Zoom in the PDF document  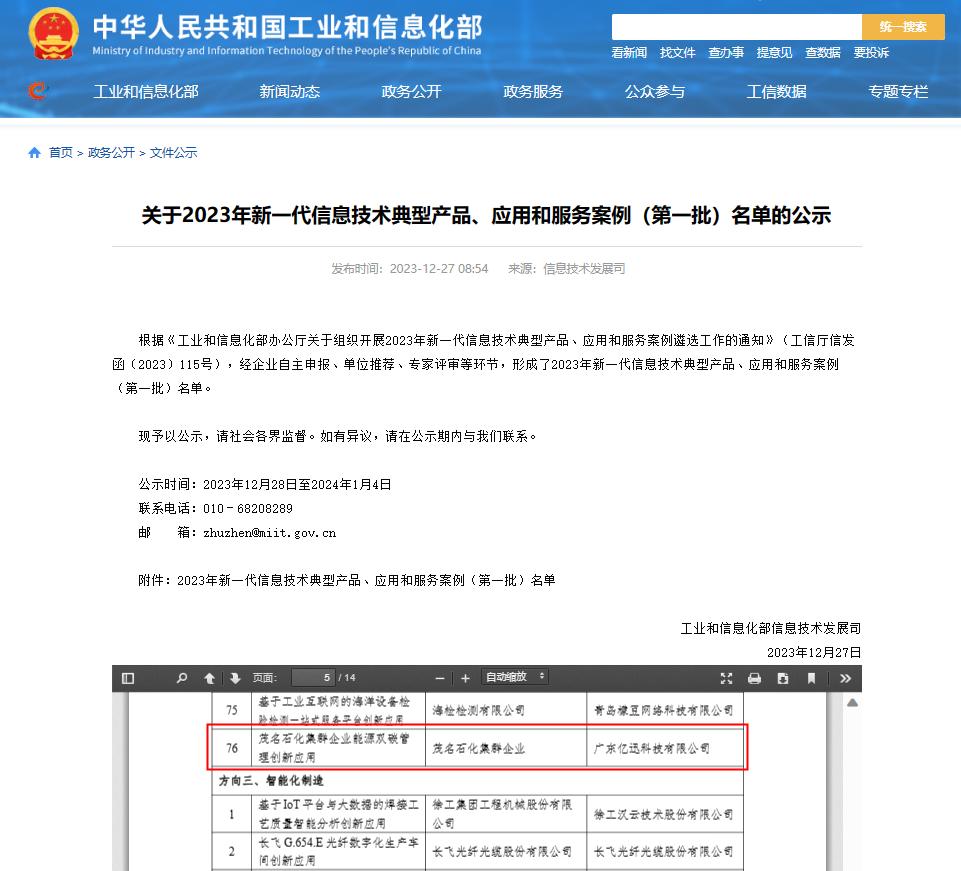pos(465,678)
